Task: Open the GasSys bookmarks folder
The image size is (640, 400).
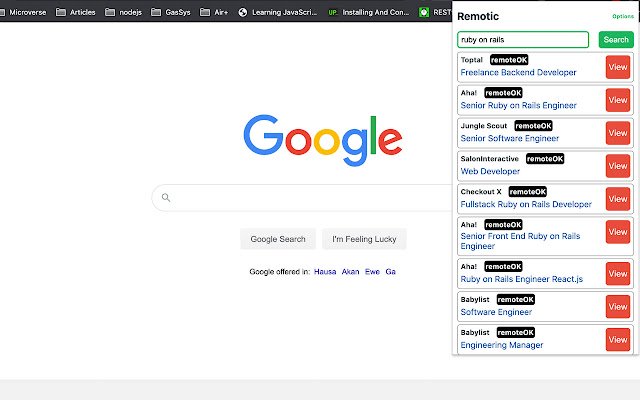Action: 171,12
